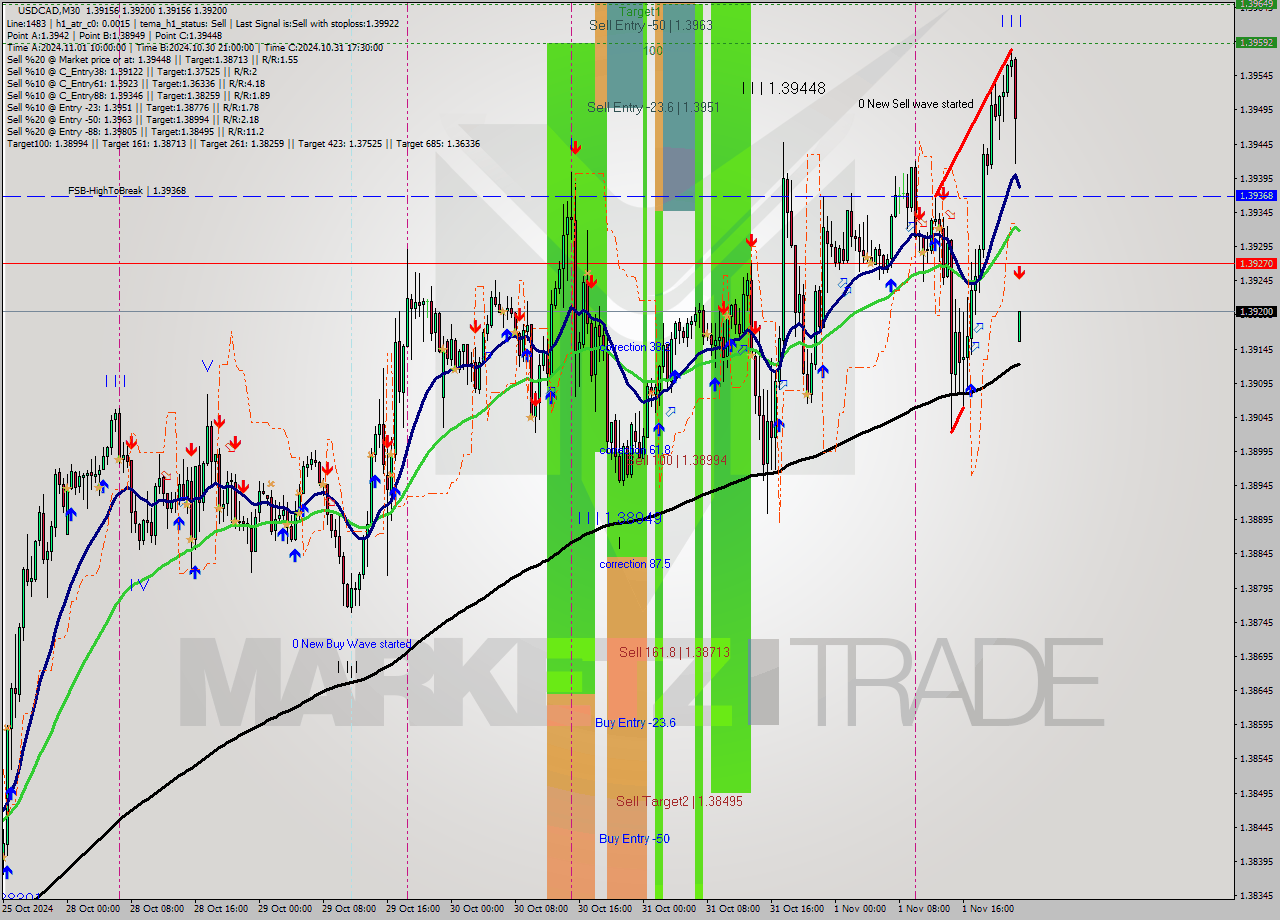Select the 'Buy Entry -50' label
Screen dimensions: 1280x920
click(x=634, y=839)
